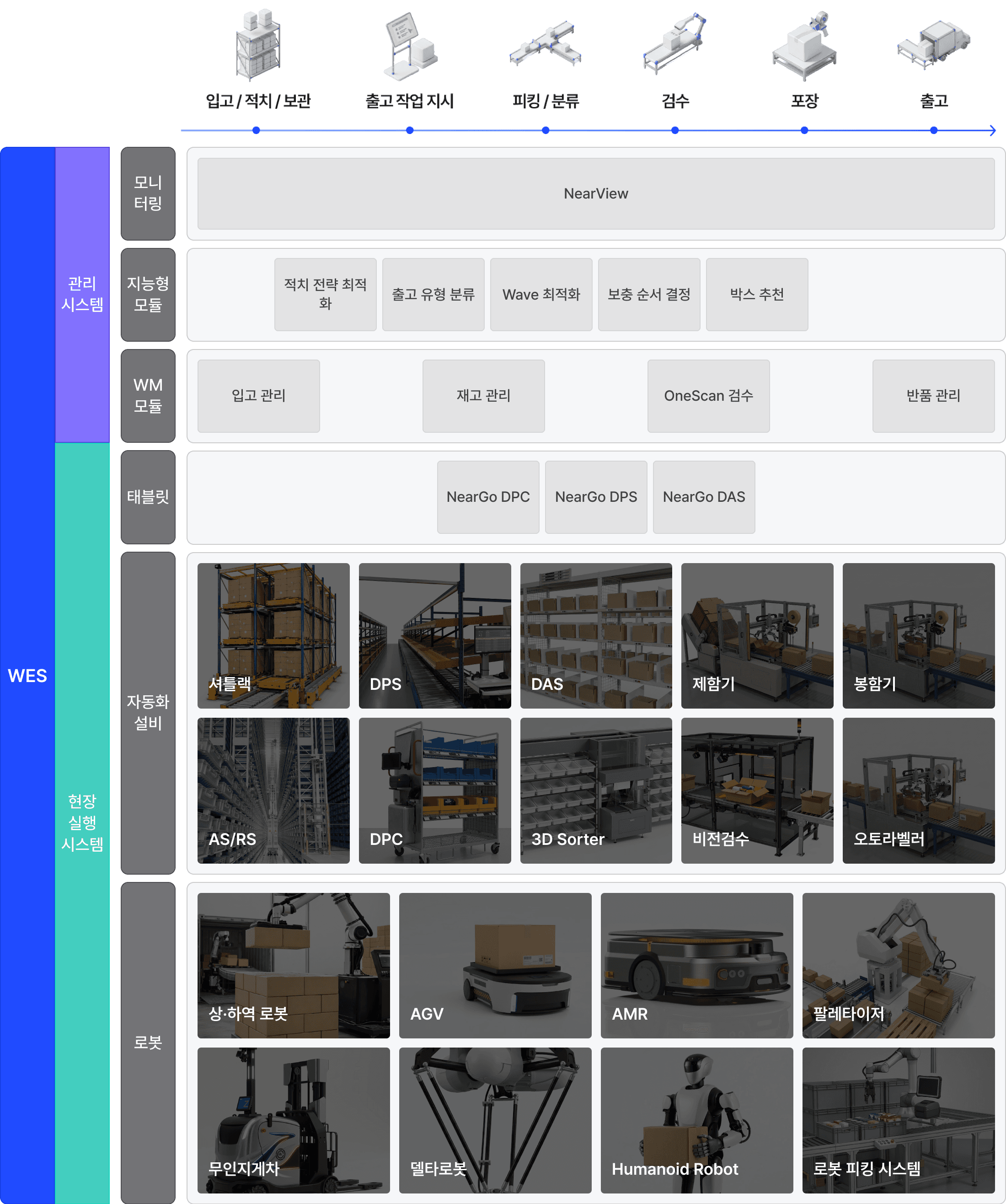Click the 오토라벨러 equipment thumbnail

pos(918,790)
